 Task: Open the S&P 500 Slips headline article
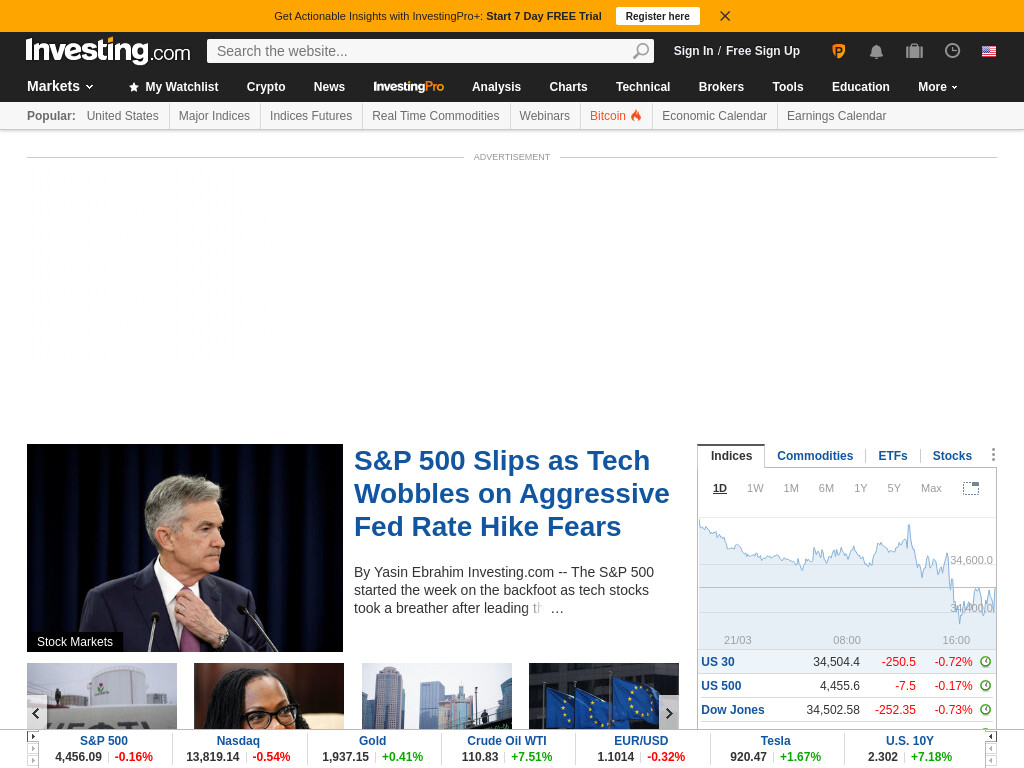pos(511,494)
